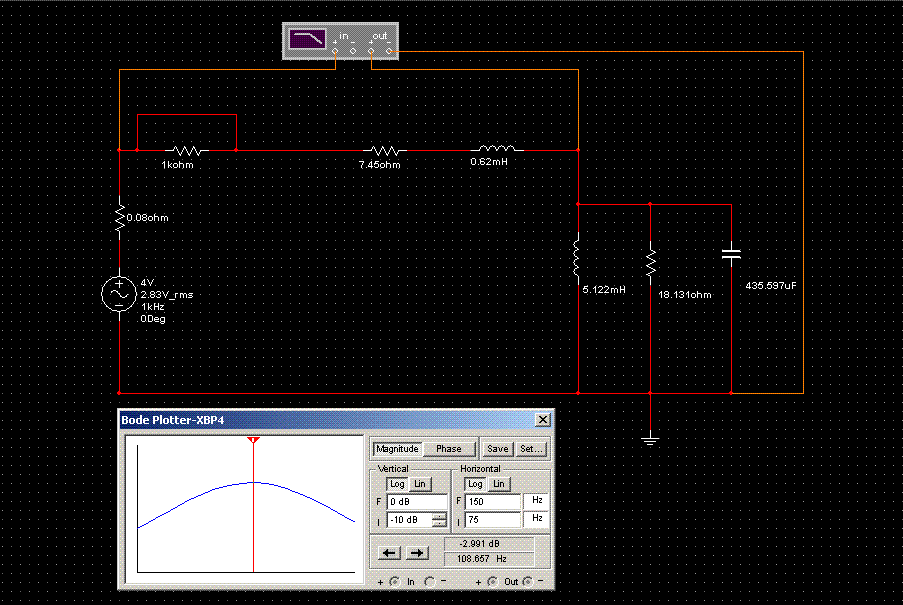Click the -10 dB field stepper arrows
This screenshot has width=903, height=605.
pyautogui.click(x=439, y=520)
